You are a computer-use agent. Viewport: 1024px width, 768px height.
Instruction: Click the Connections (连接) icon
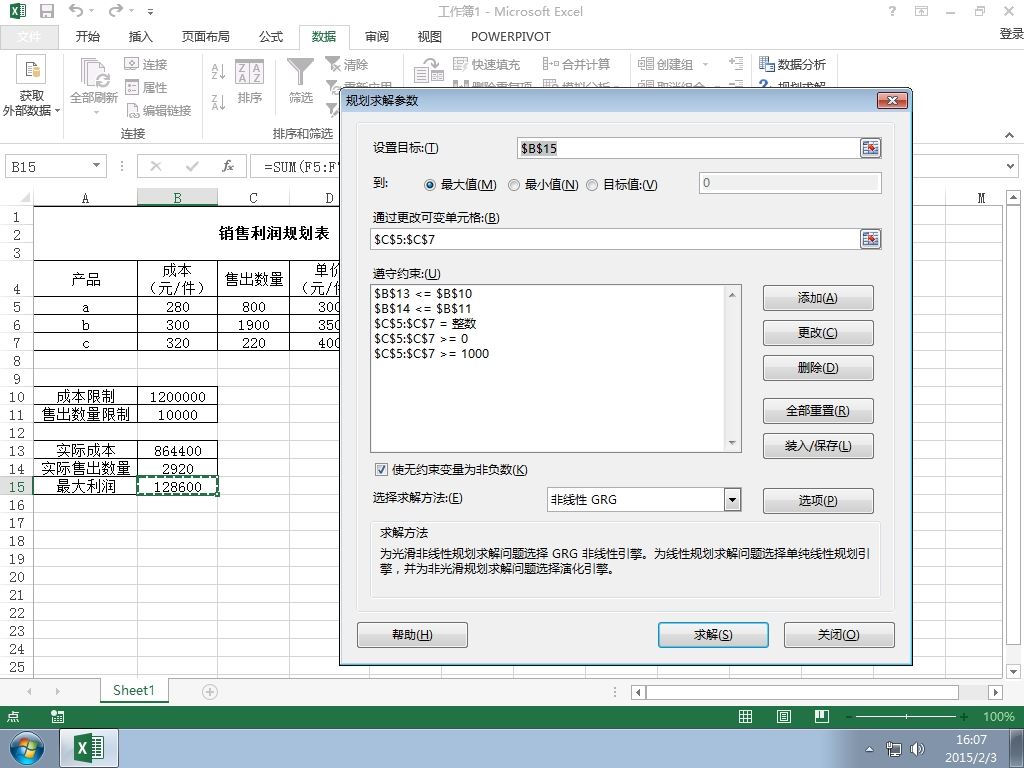(x=131, y=63)
